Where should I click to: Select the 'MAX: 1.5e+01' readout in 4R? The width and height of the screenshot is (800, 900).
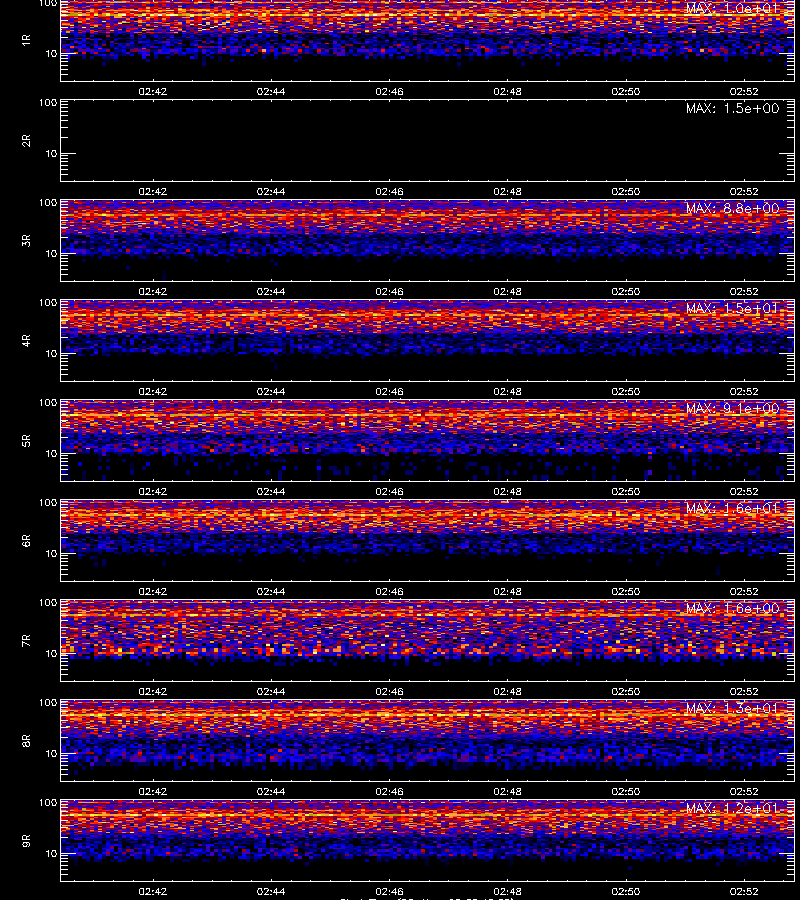732,308
